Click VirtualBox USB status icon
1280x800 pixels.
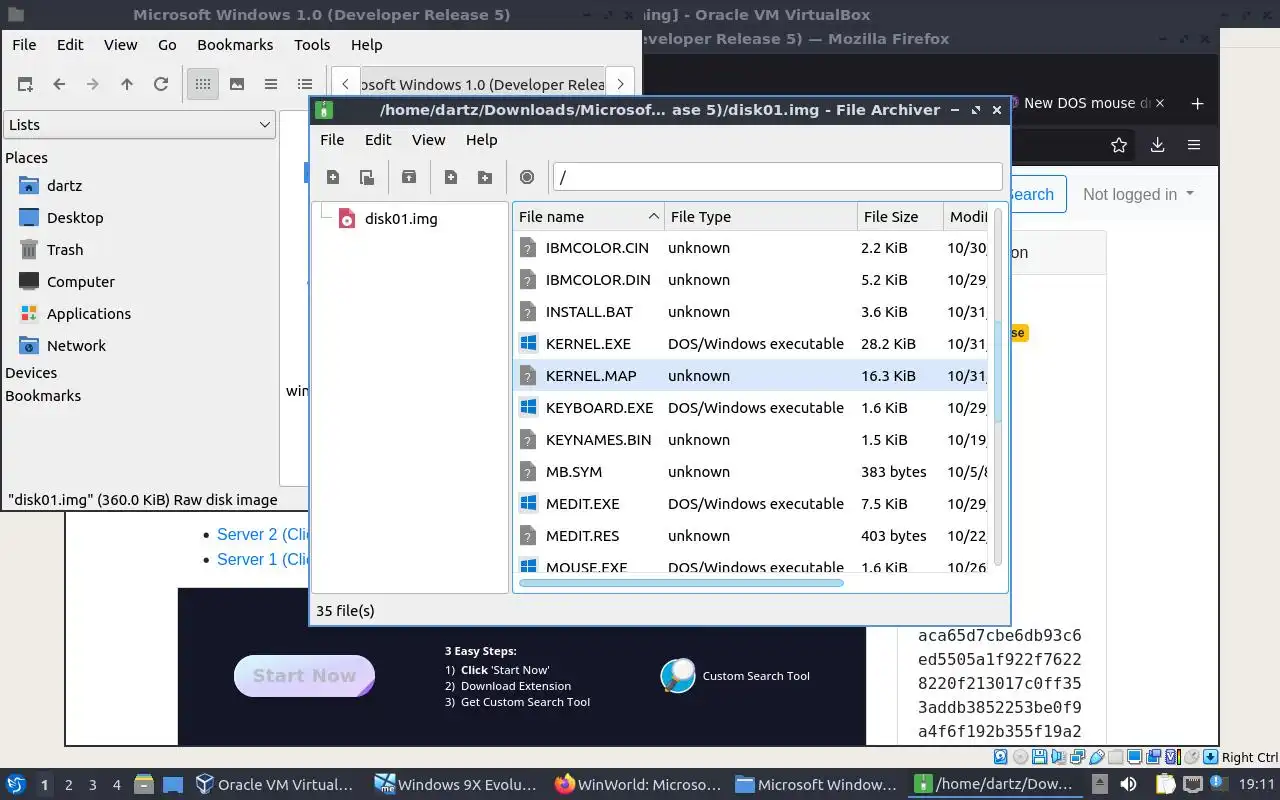[1097, 757]
